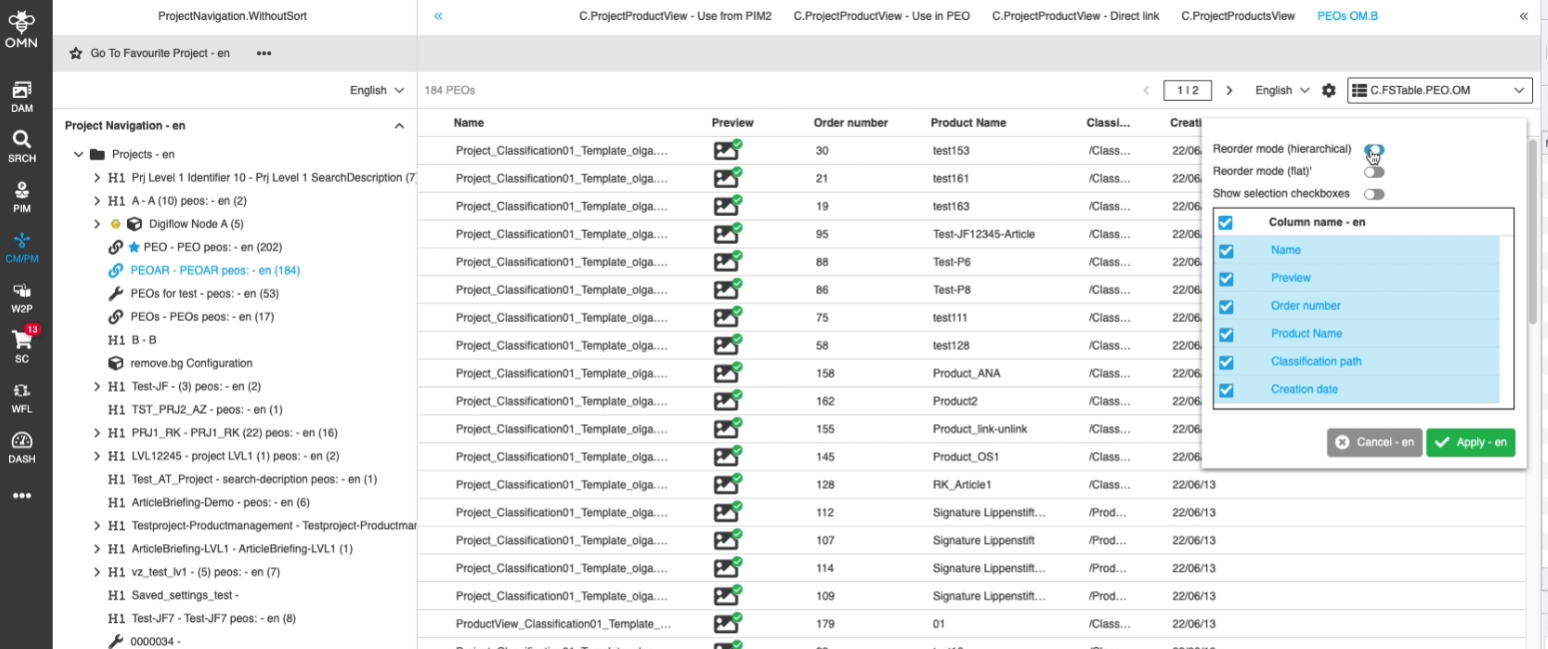Screen dimensions: 1548x649
Task: Expand the Test-JF - (3) tree node
Action: [x=97, y=386]
